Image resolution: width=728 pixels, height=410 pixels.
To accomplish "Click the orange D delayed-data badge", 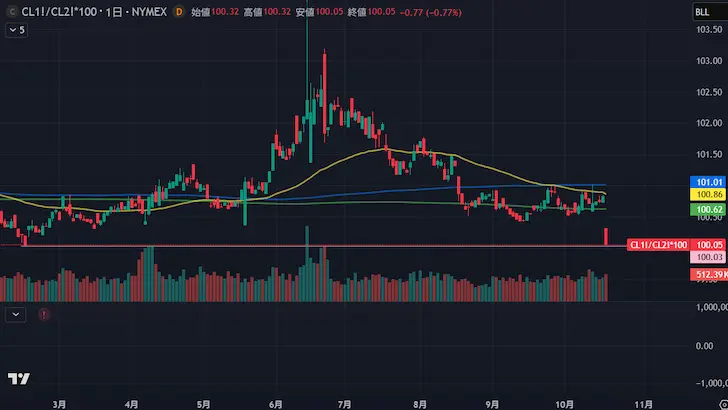I will point(178,12).
